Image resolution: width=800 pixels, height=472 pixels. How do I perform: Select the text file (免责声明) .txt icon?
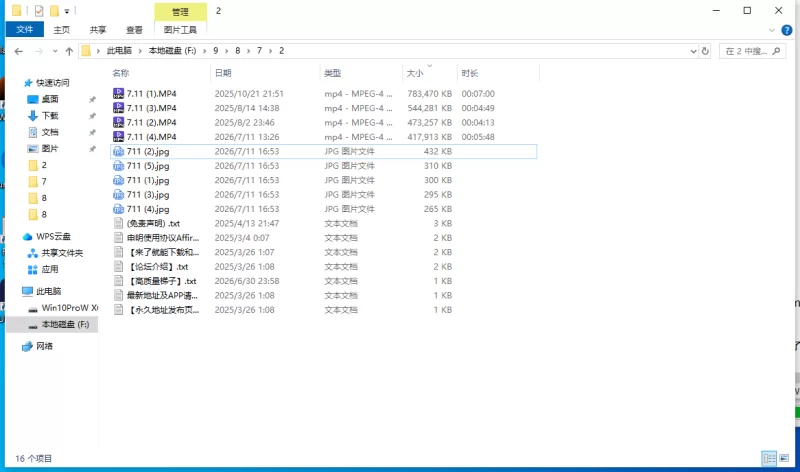pyautogui.click(x=118, y=223)
